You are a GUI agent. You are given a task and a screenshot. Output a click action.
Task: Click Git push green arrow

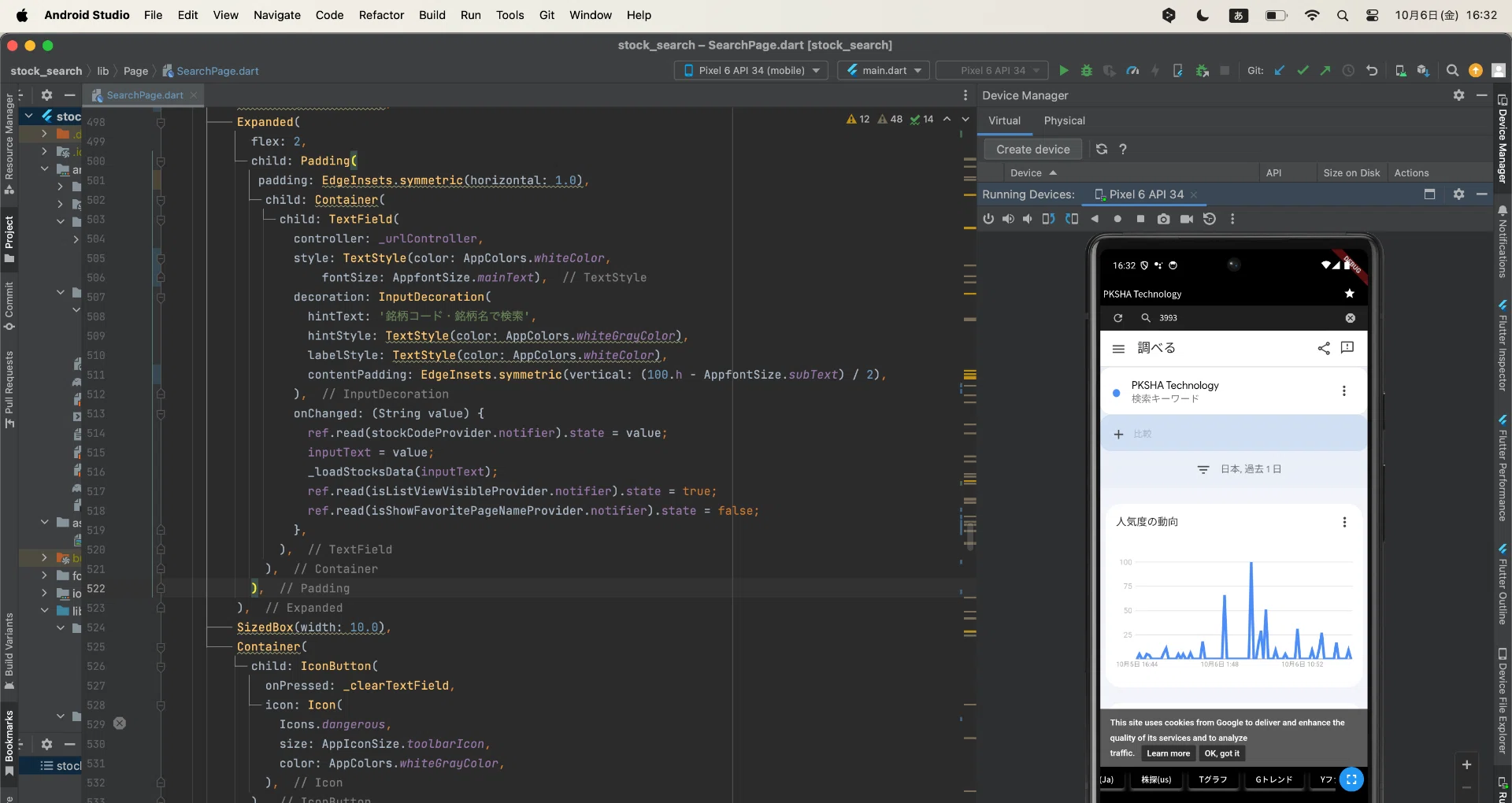(x=1325, y=71)
